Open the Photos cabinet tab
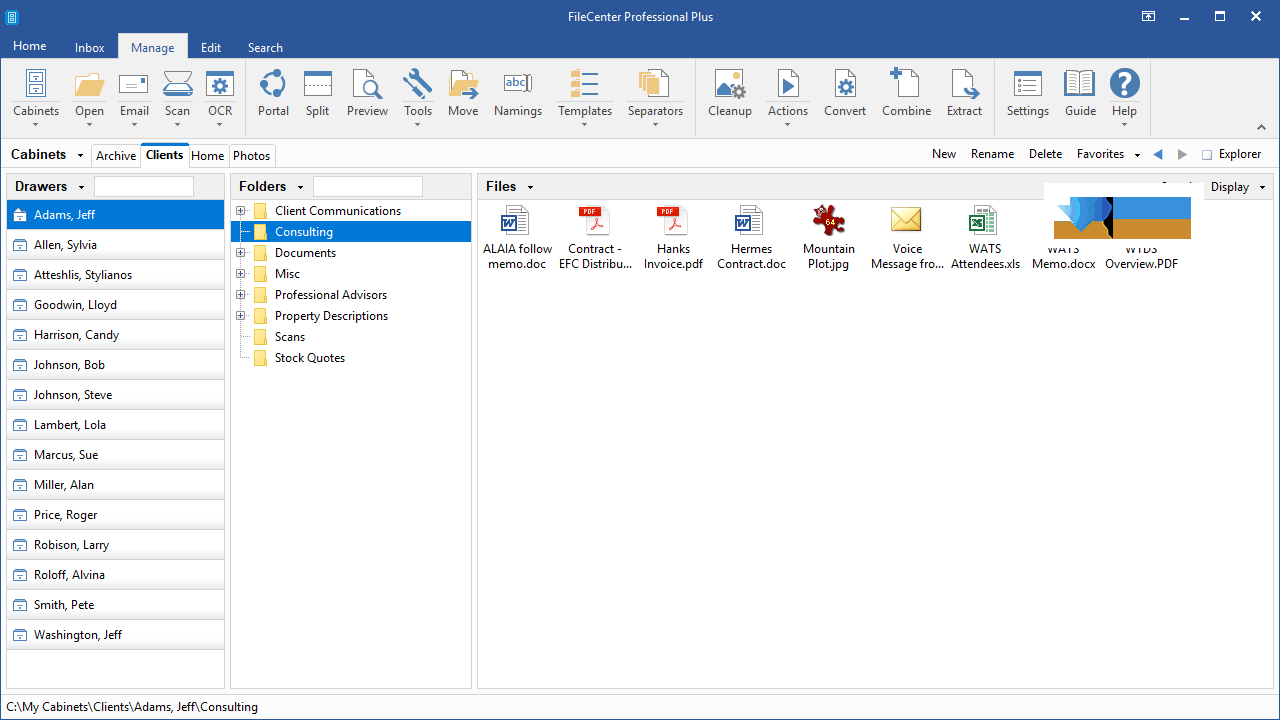Screen dimensions: 1280x720 click(252, 156)
